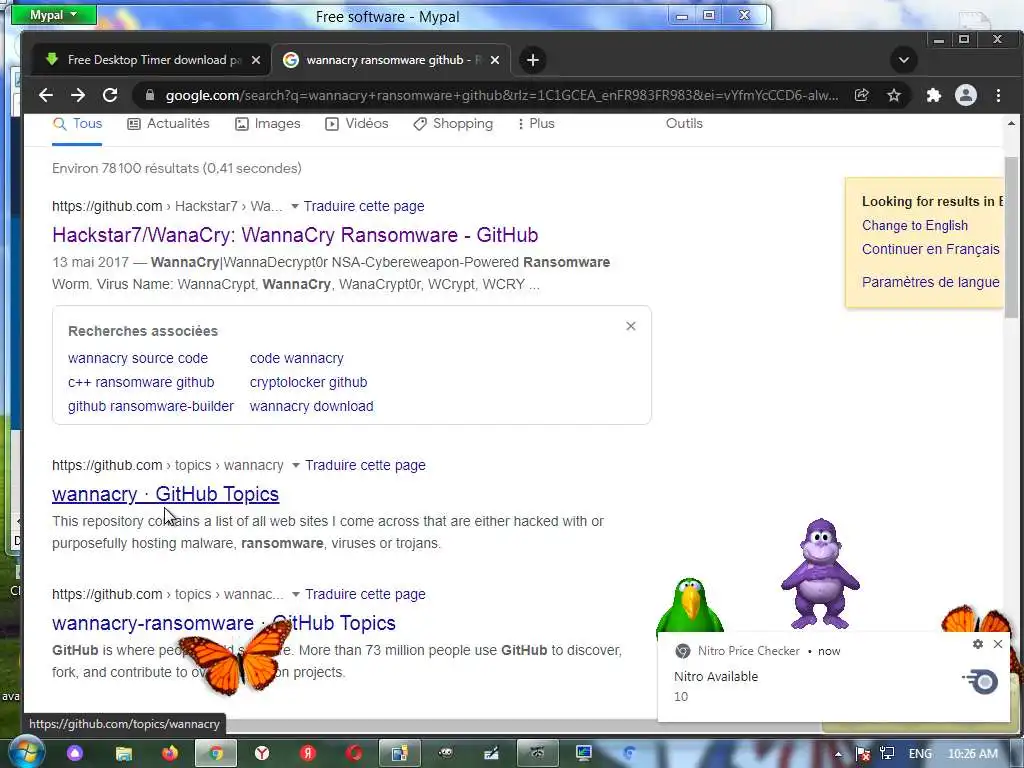Translate the topics › wannacry result page
This screenshot has width=1024, height=768.
(x=365, y=466)
